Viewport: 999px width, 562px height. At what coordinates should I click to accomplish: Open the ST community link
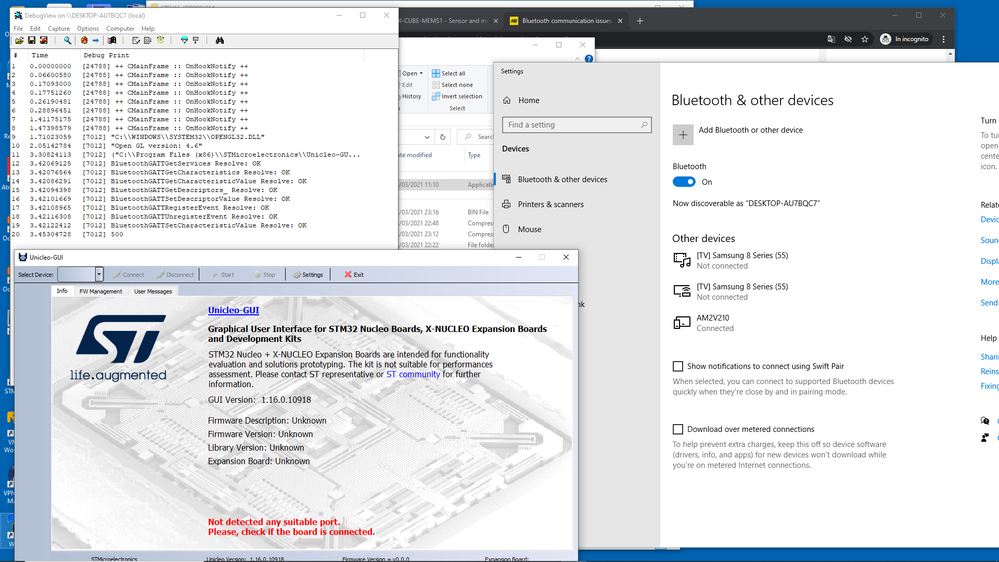(x=413, y=374)
